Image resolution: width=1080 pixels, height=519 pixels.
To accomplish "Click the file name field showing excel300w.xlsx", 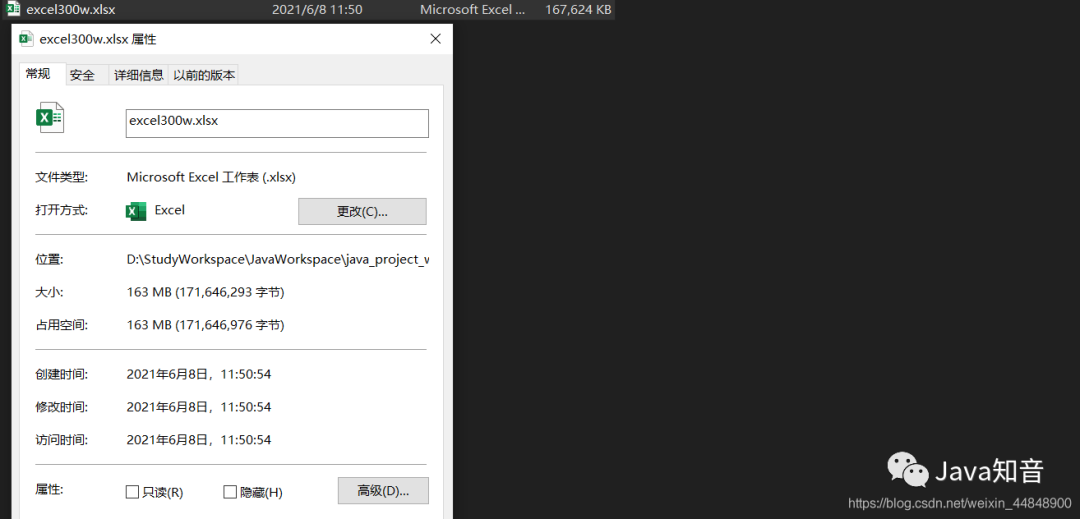I will tap(277, 123).
